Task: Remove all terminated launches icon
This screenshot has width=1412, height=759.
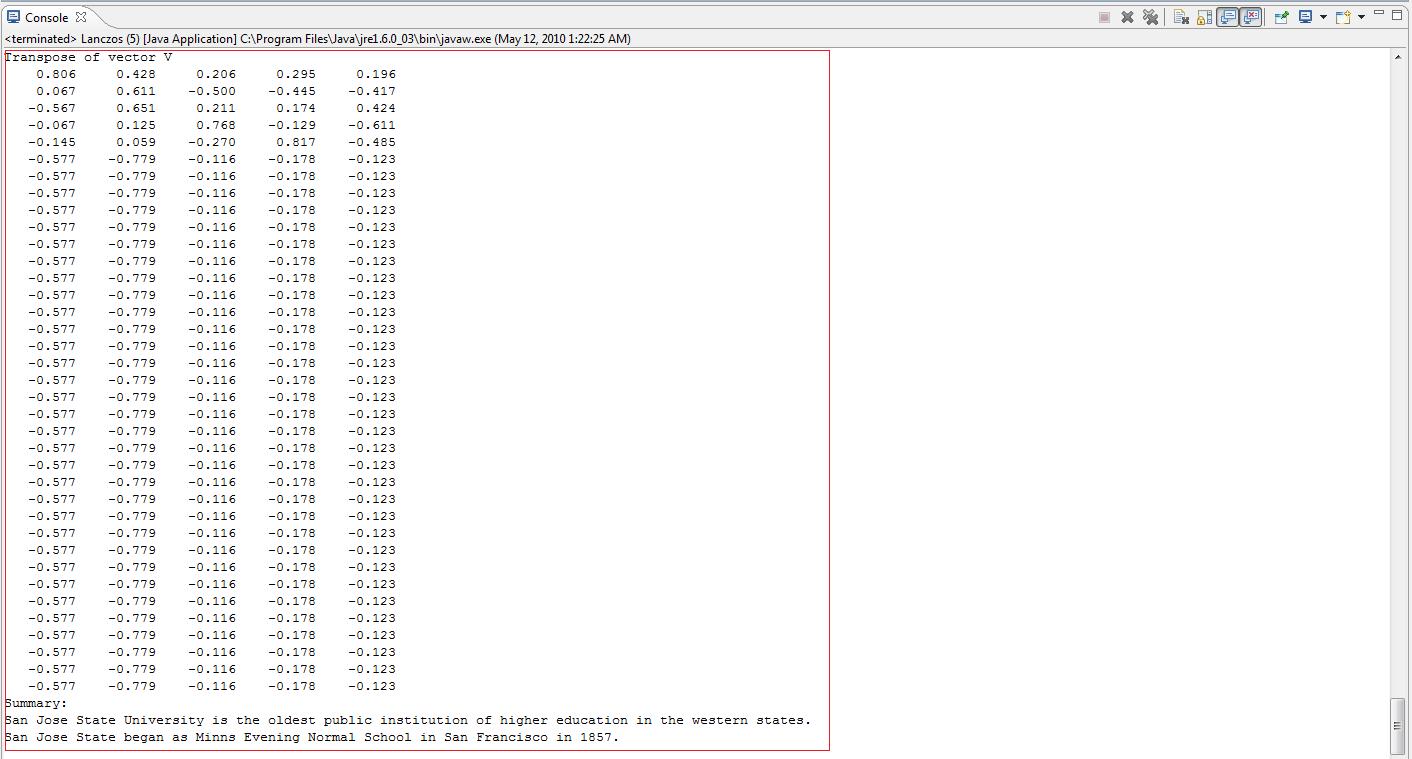Action: pyautogui.click(x=1150, y=17)
